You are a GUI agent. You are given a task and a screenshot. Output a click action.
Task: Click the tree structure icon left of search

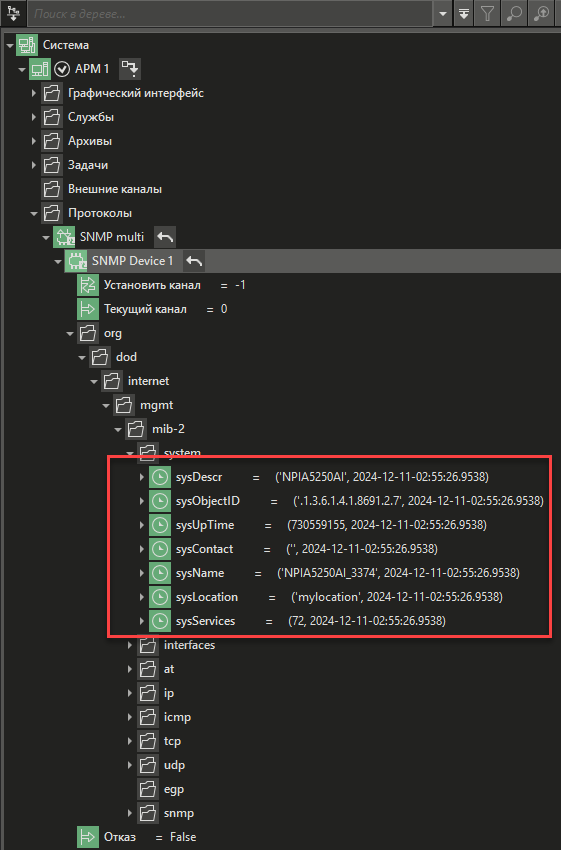pyautogui.click(x=13, y=14)
